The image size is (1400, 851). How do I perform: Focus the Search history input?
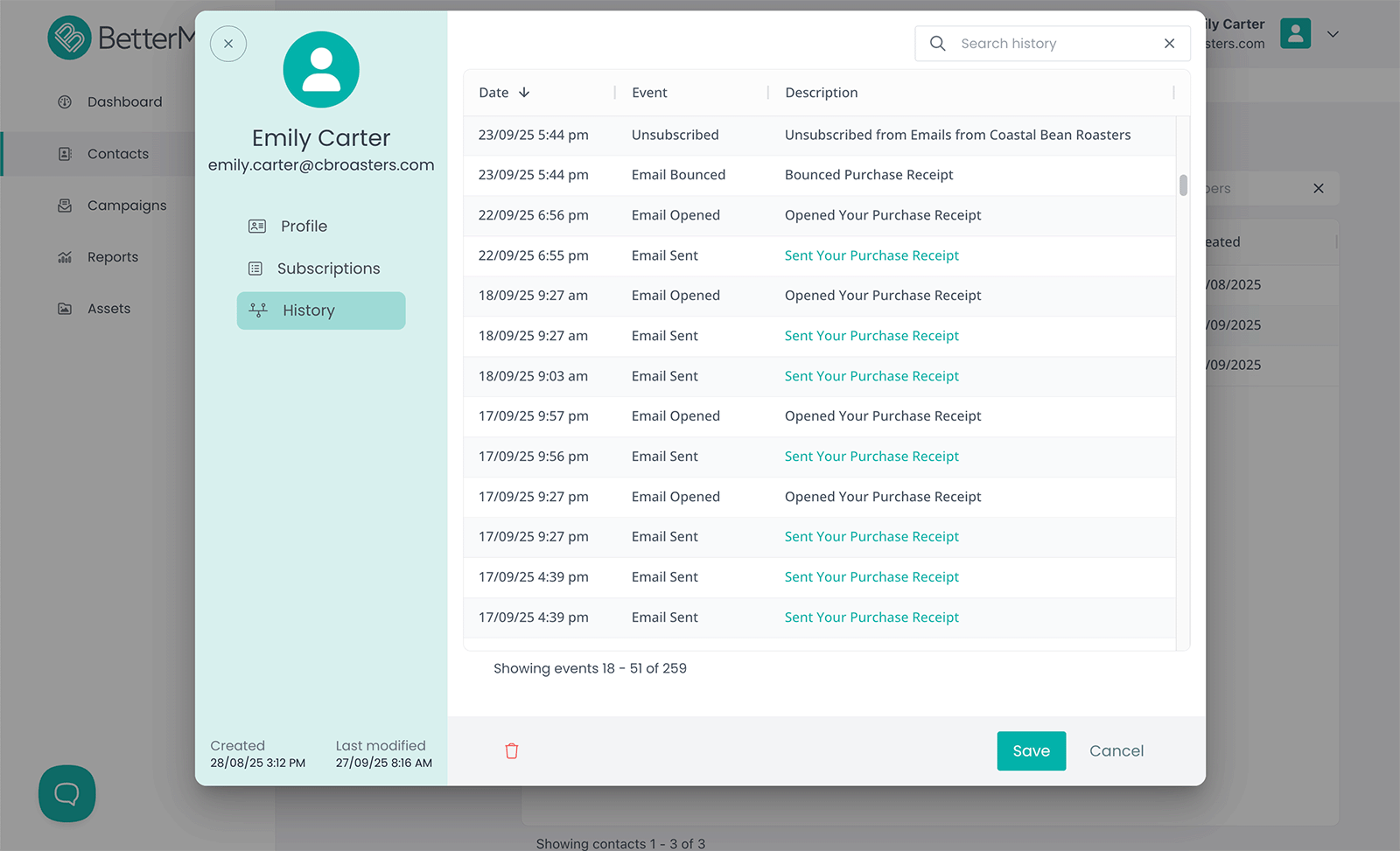pyautogui.click(x=1054, y=44)
